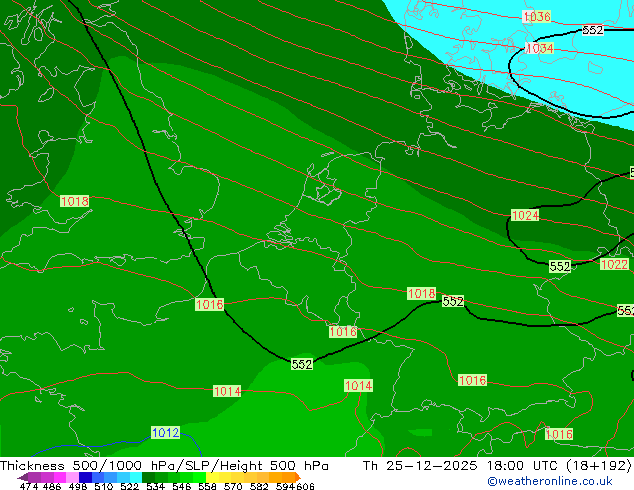Click the '606' legend value
Image resolution: width=634 pixels, height=490 pixels.
coord(305,486)
